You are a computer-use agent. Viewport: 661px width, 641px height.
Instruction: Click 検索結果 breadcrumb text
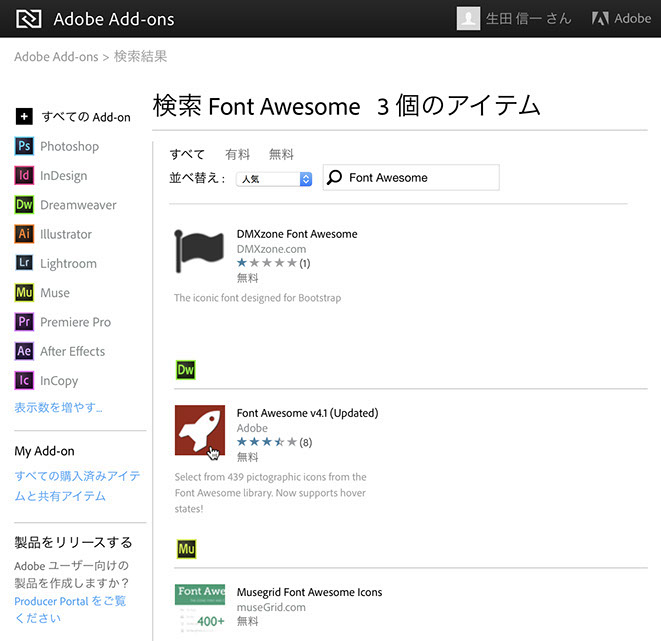tap(140, 56)
